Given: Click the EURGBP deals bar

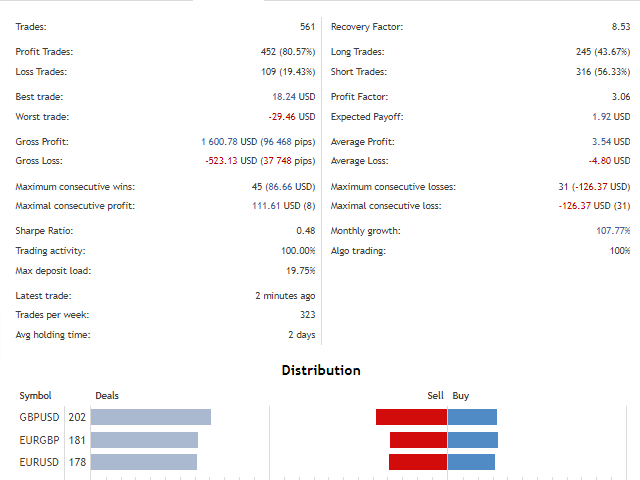Looking at the screenshot, I should 146,440.
